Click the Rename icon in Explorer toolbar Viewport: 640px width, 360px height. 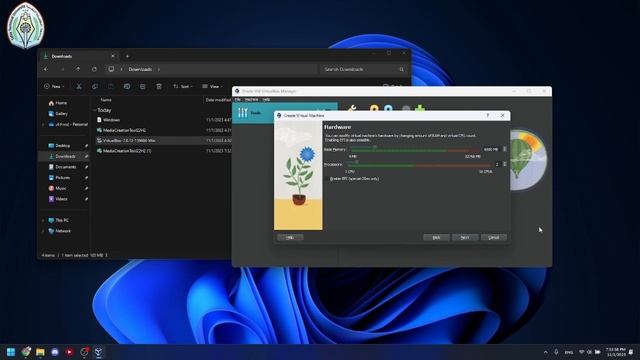(x=127, y=87)
